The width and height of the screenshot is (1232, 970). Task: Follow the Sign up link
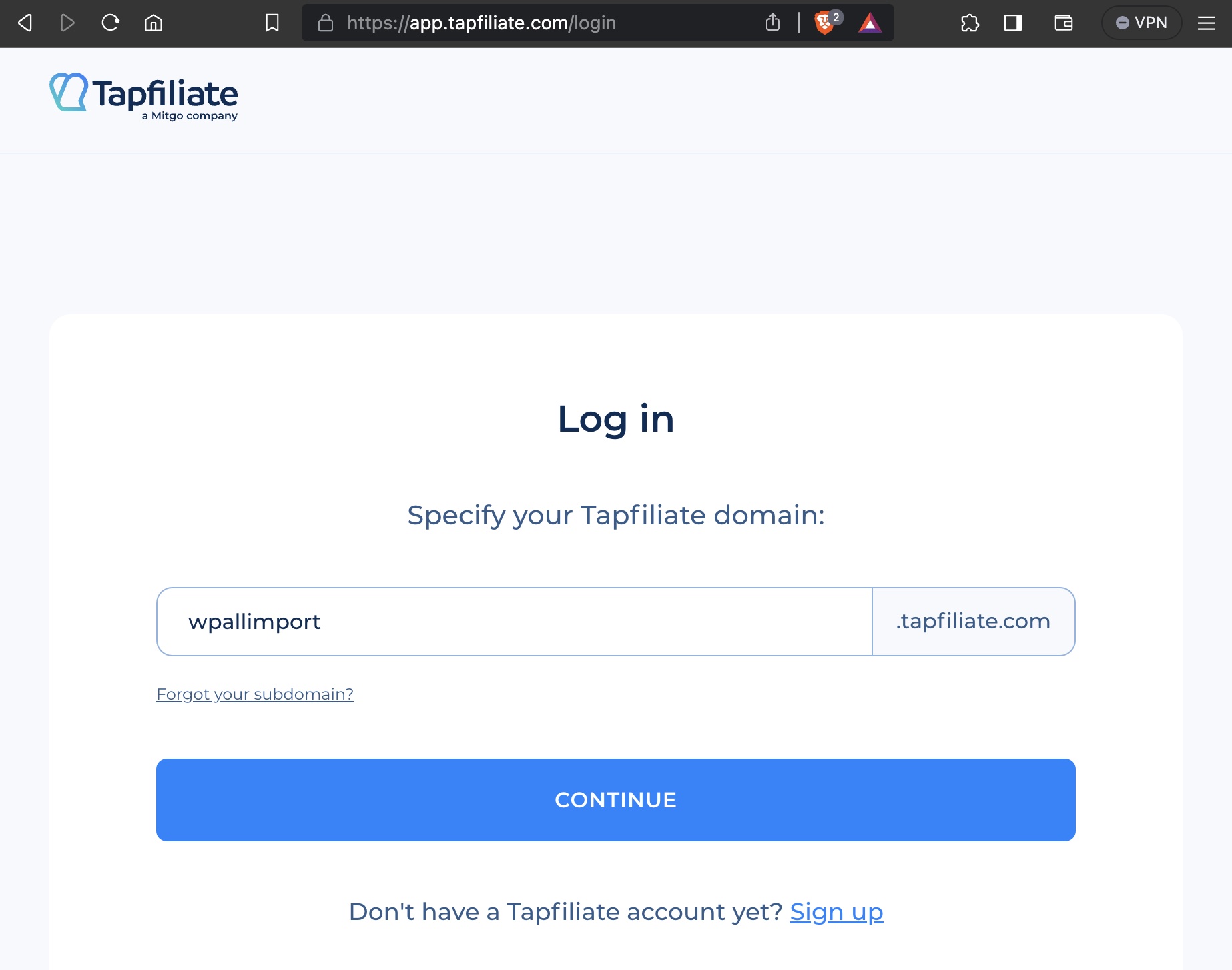836,912
